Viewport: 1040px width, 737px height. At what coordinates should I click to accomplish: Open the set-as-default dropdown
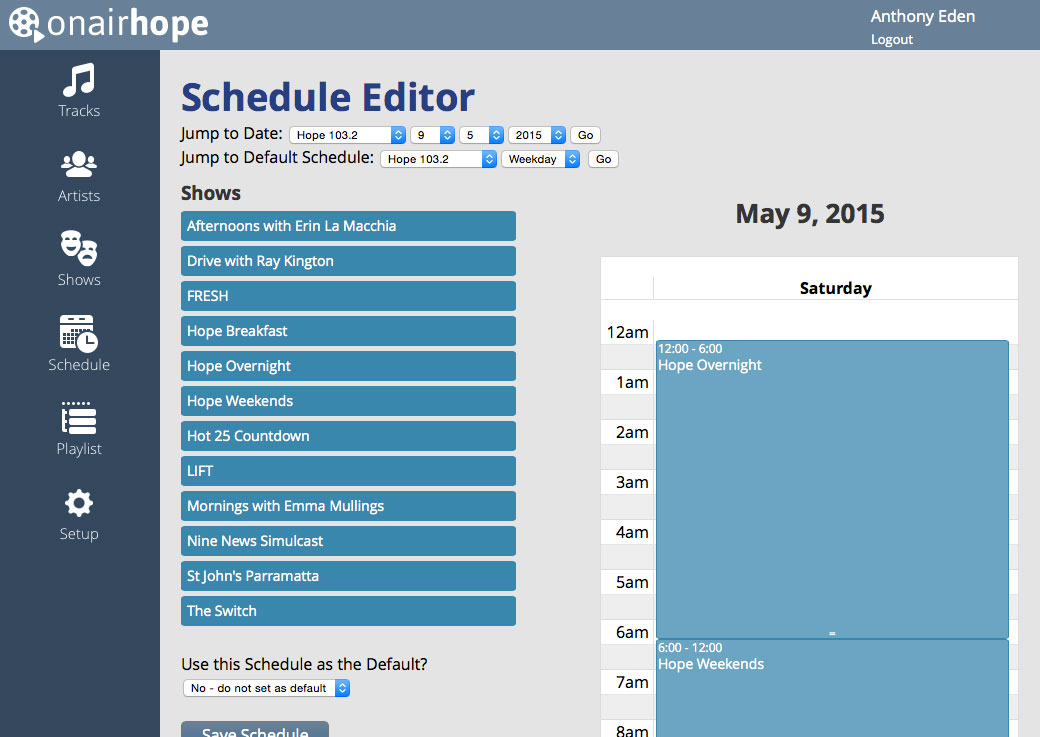[x=267, y=688]
